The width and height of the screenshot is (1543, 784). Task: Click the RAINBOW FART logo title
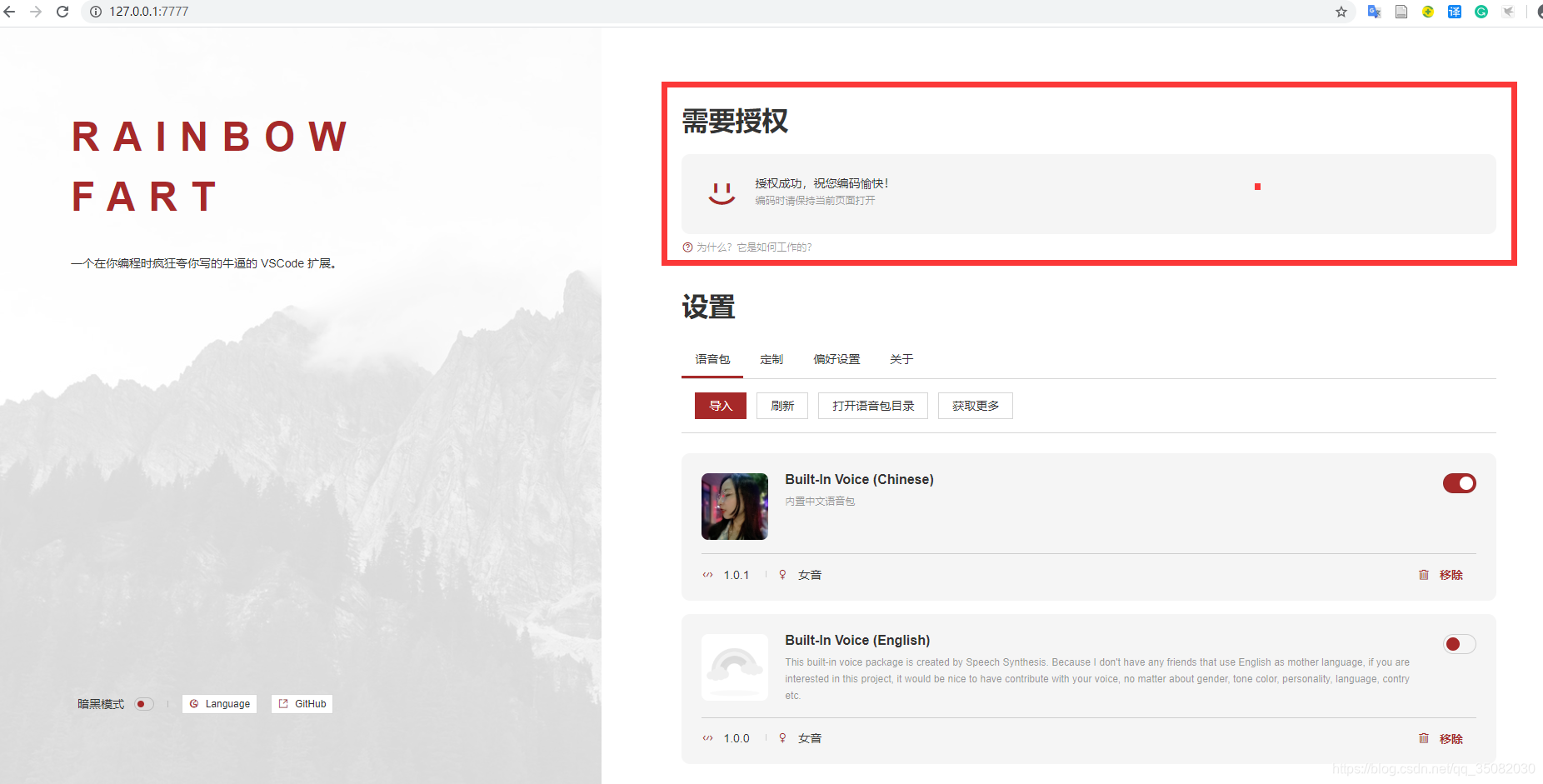(210, 167)
